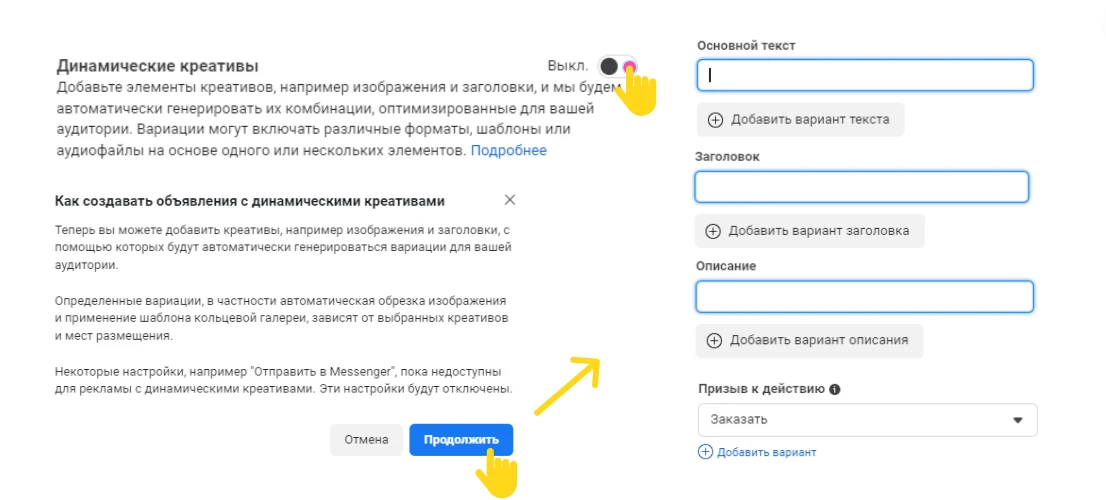1106x500 pixels.
Task: Open the Заказать call-to-action dropdown
Action: [x=868, y=420]
